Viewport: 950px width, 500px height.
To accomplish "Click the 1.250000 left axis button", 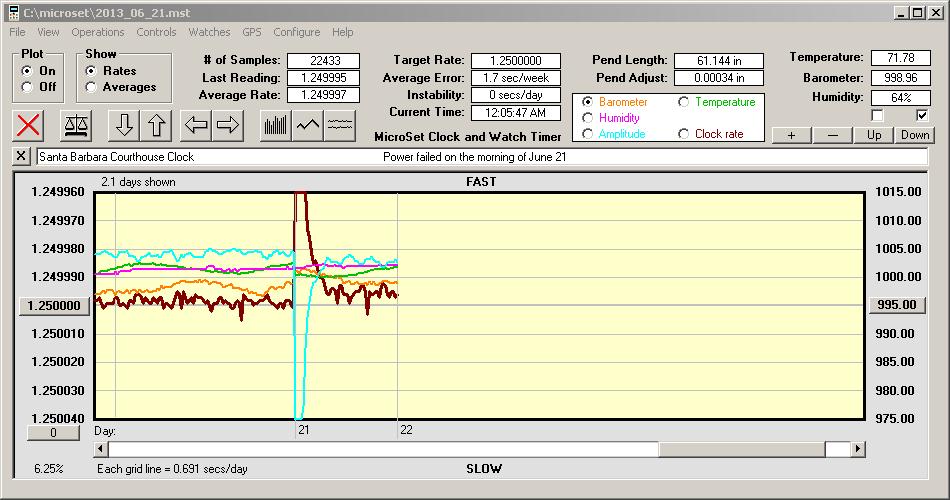I will (x=55, y=305).
